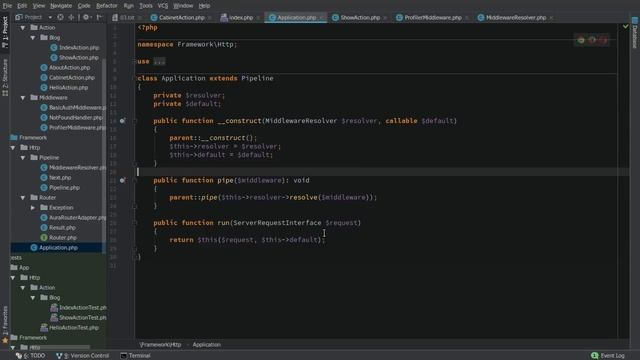This screenshot has height=360, width=640.
Task: Click the green inspection checkmark indicator
Action: [x=625, y=27]
